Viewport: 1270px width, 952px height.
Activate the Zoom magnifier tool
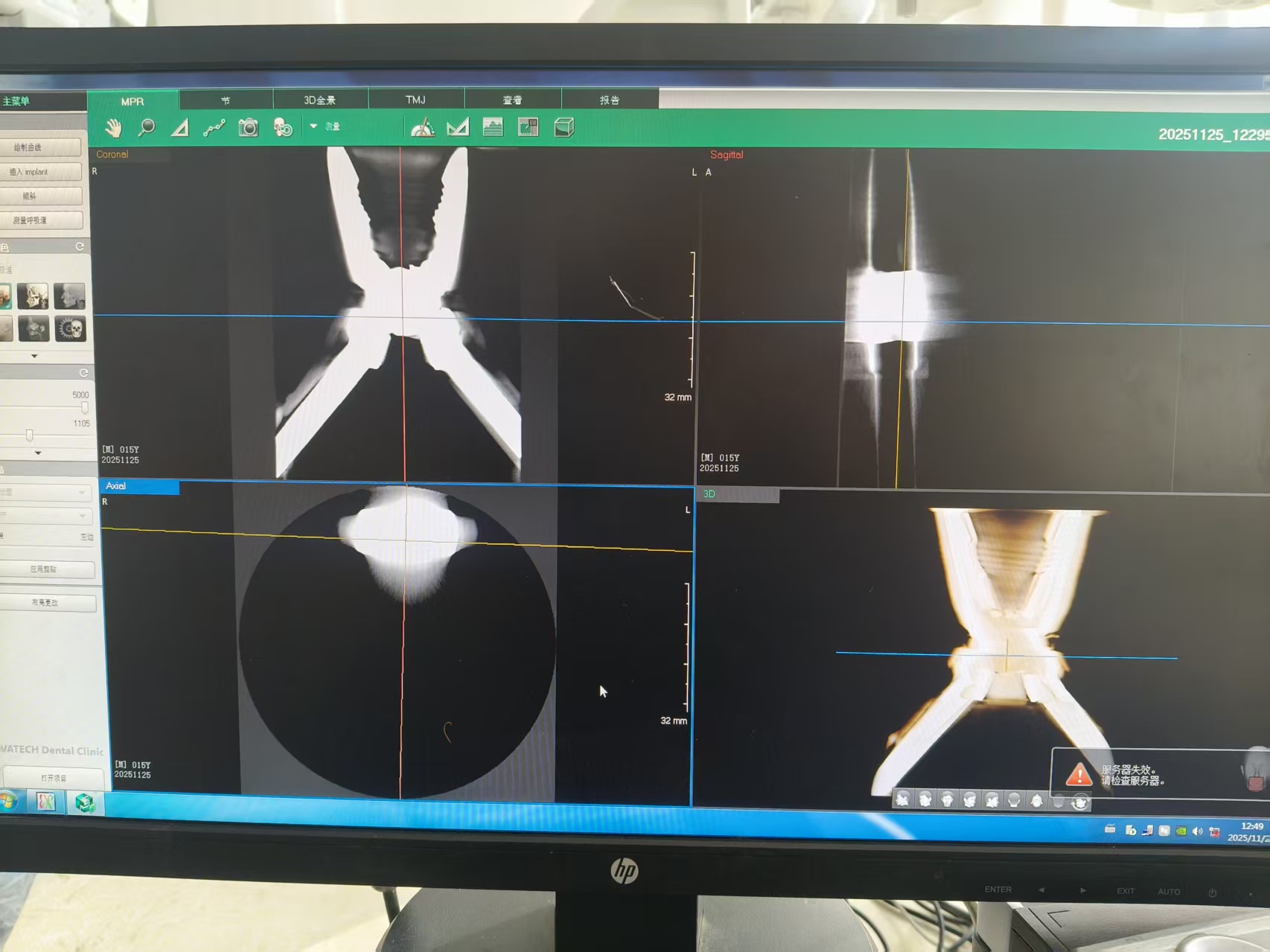(x=146, y=127)
